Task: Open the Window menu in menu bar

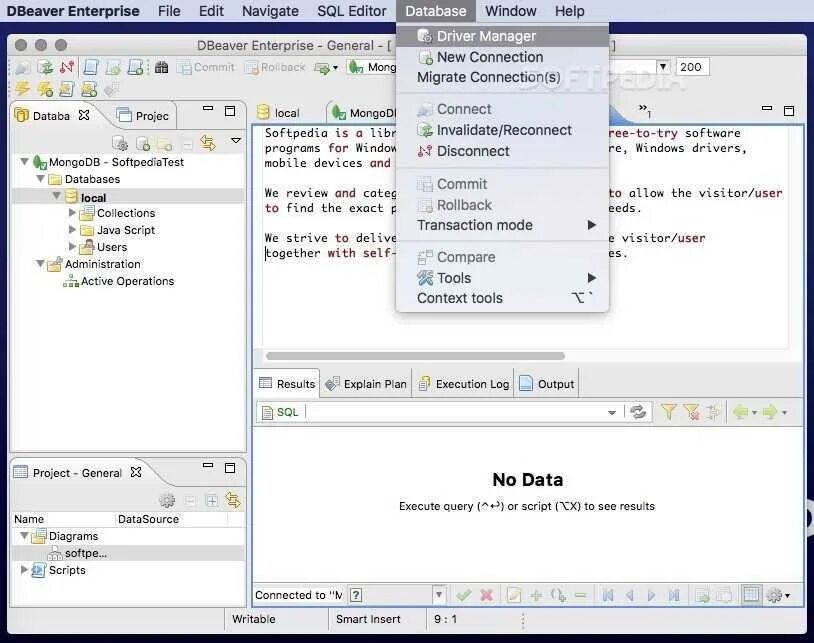Action: tap(511, 11)
